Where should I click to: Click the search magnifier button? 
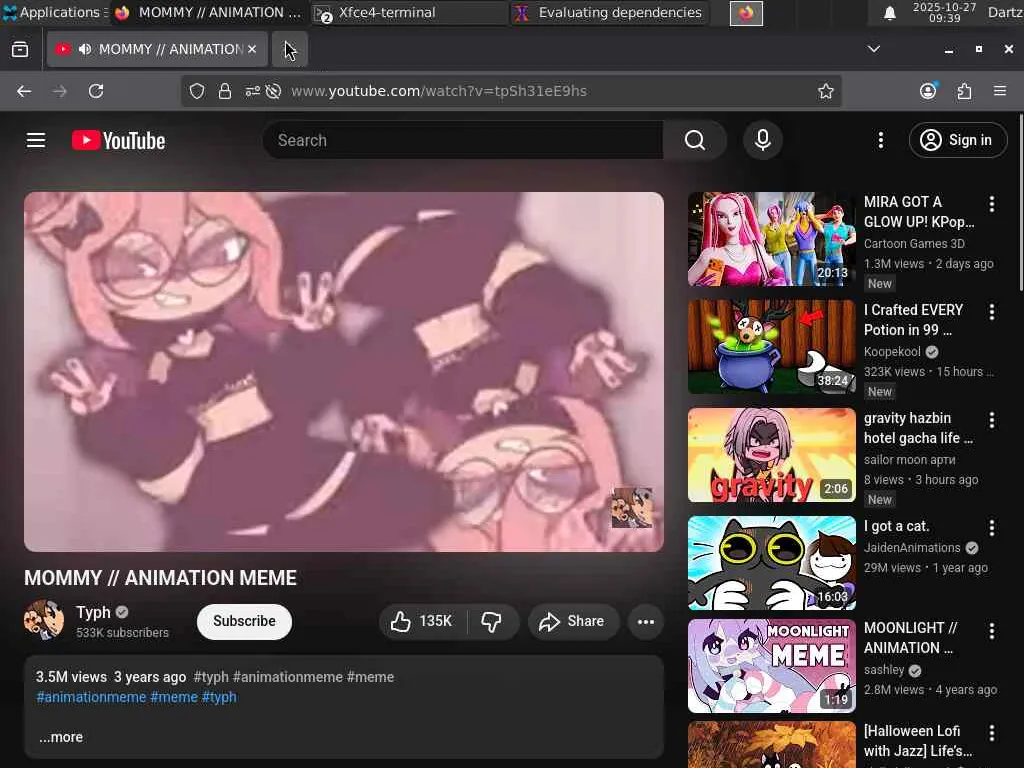coord(695,140)
